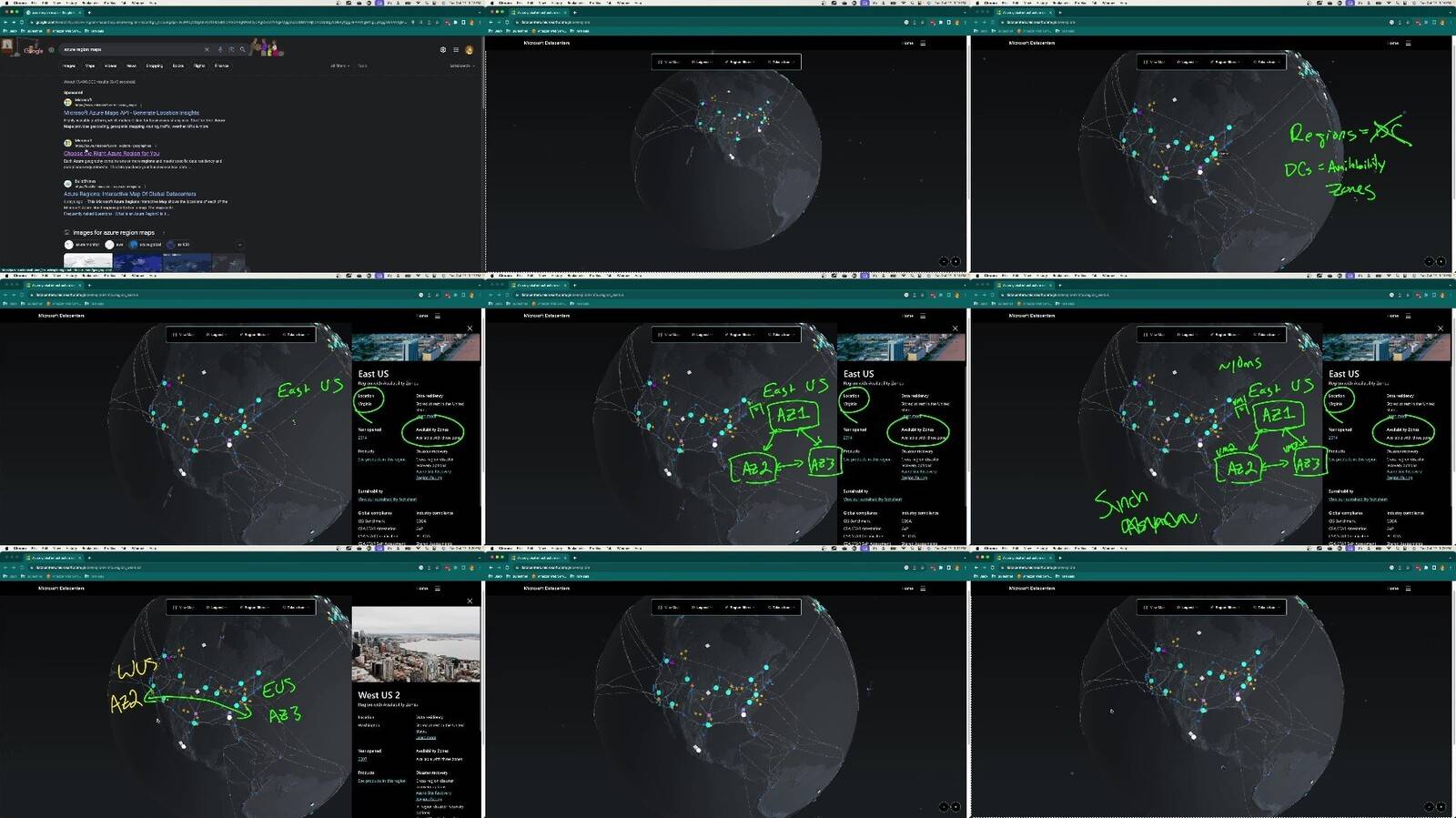Image resolution: width=1456 pixels, height=818 pixels.
Task: Click Tools button in Google results
Action: click(362, 66)
